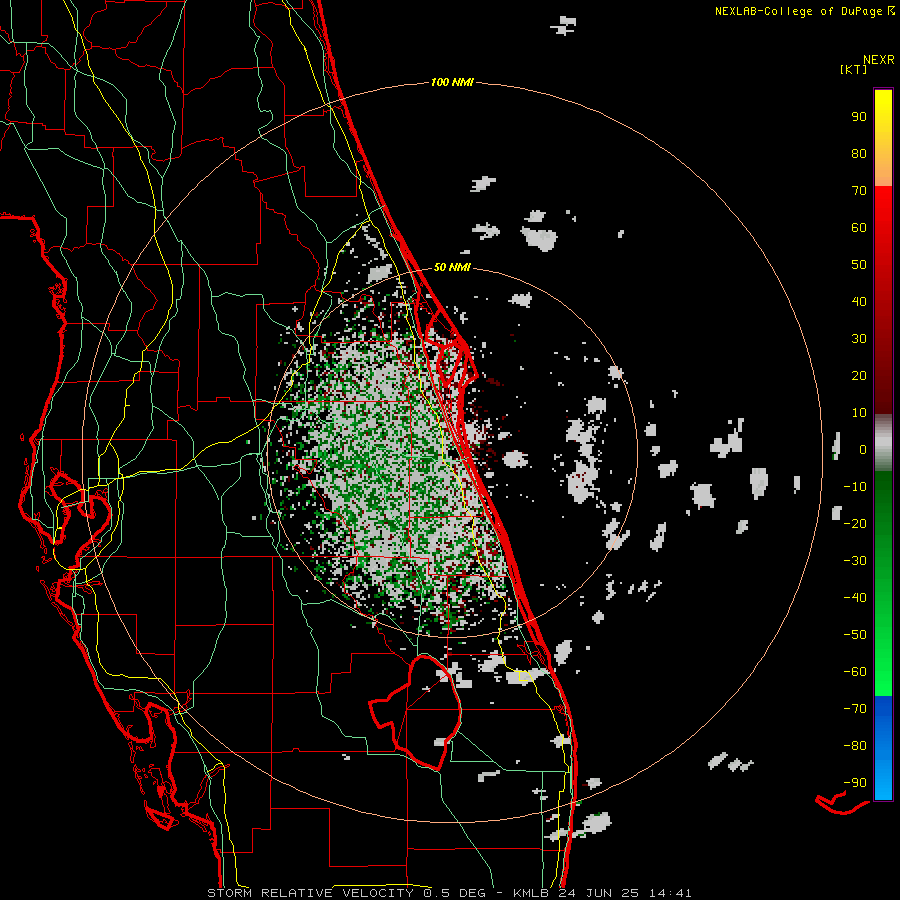900x900 pixels.
Task: Click the KMLB radar site identifier
Action: coord(532,893)
